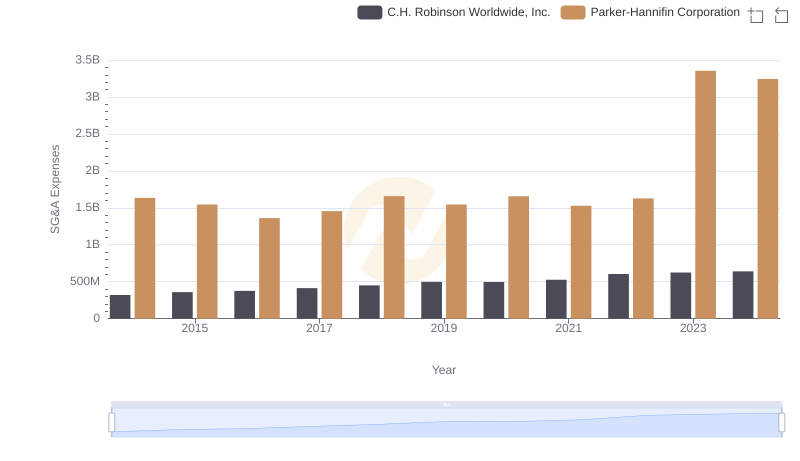The height and width of the screenshot is (461, 800).
Task: Select the Parker-Hannifin 2014 bar
Action: point(145,258)
